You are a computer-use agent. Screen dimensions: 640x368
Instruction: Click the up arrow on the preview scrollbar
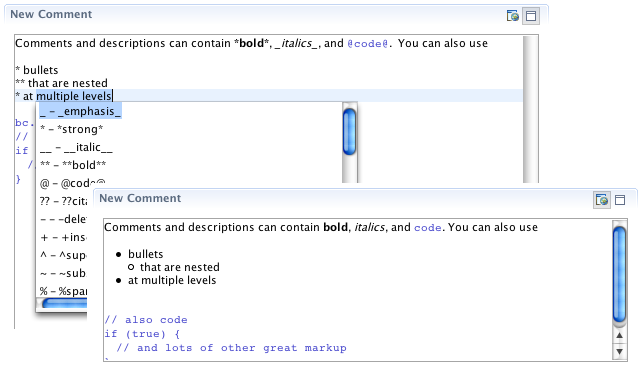point(619,335)
